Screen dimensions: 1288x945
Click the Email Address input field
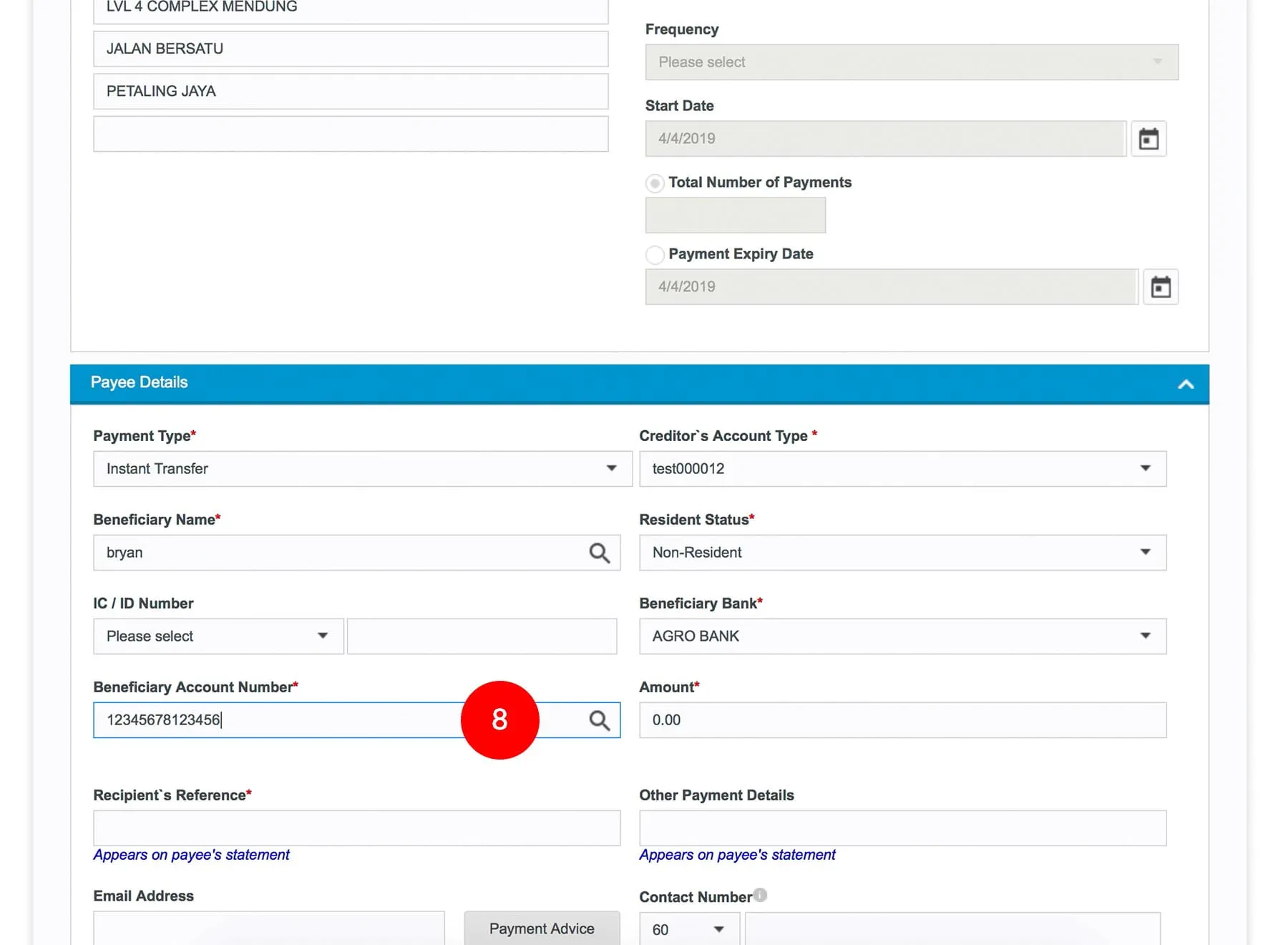tap(268, 929)
